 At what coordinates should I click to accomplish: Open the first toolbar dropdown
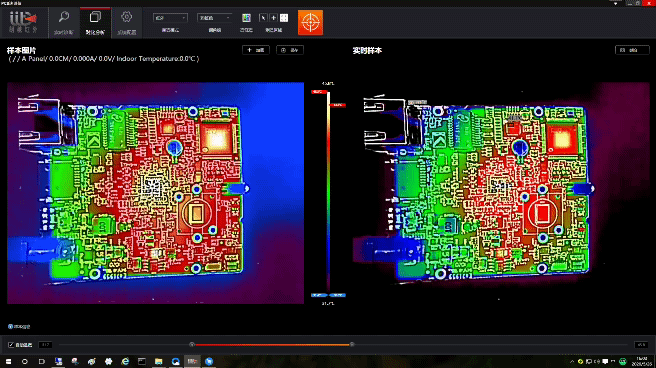click(x=170, y=18)
